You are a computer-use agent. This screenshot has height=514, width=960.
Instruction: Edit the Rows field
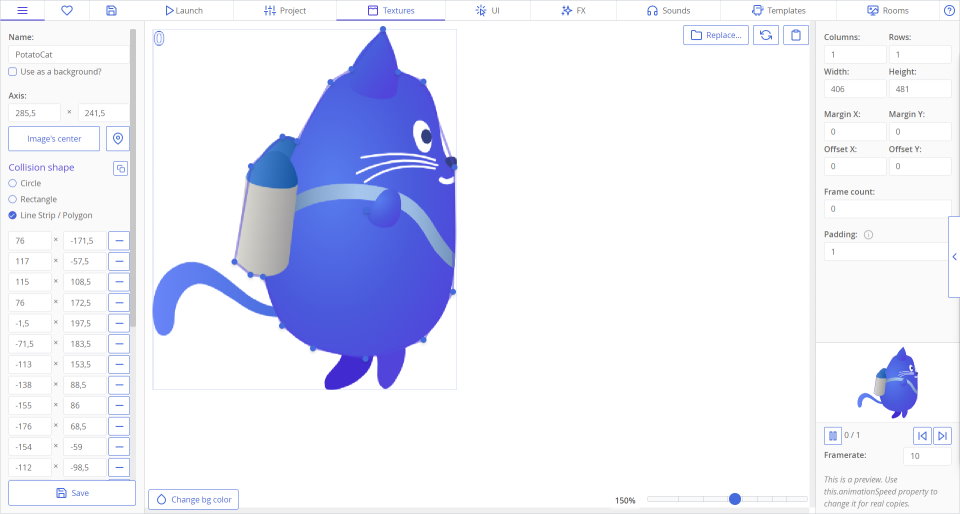click(x=920, y=54)
